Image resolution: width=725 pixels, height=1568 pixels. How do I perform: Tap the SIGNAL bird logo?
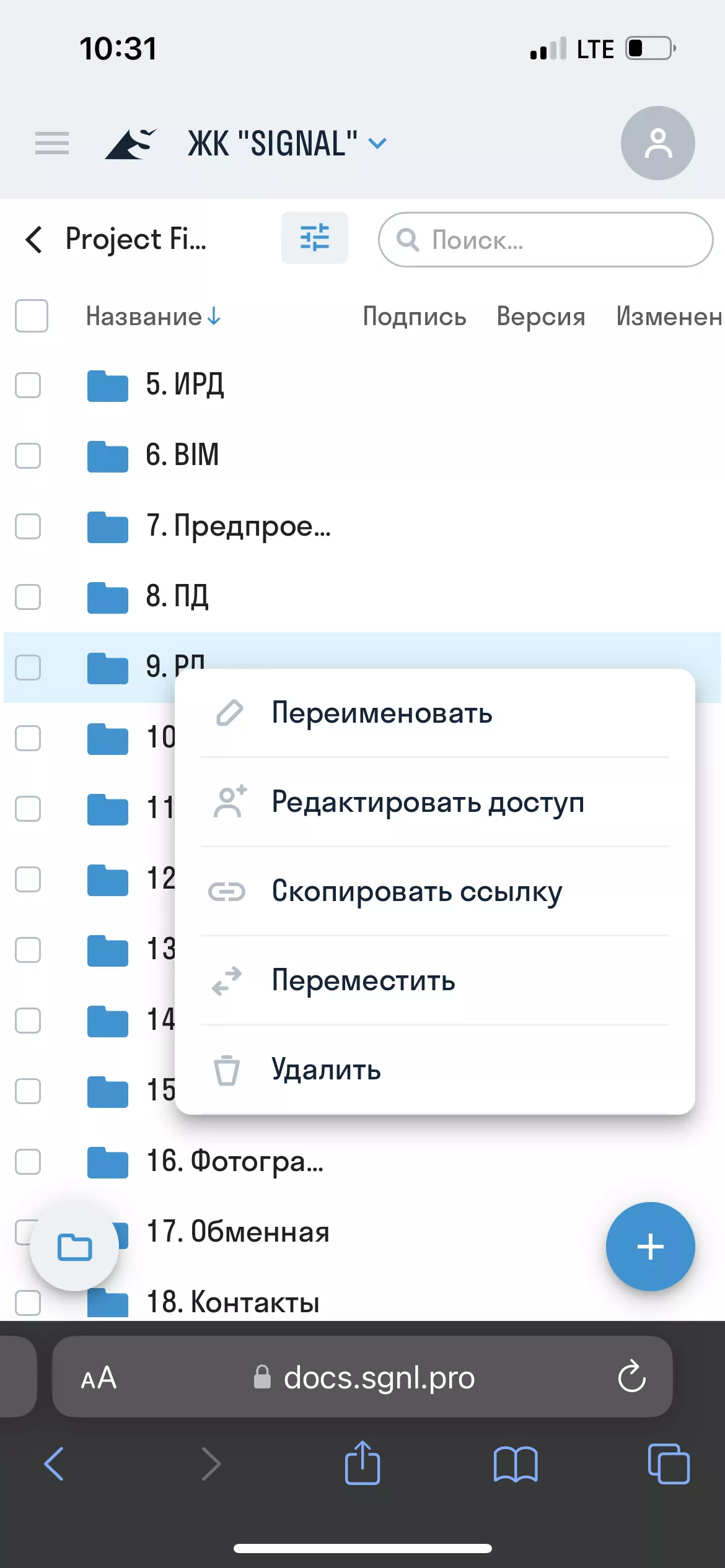[130, 142]
